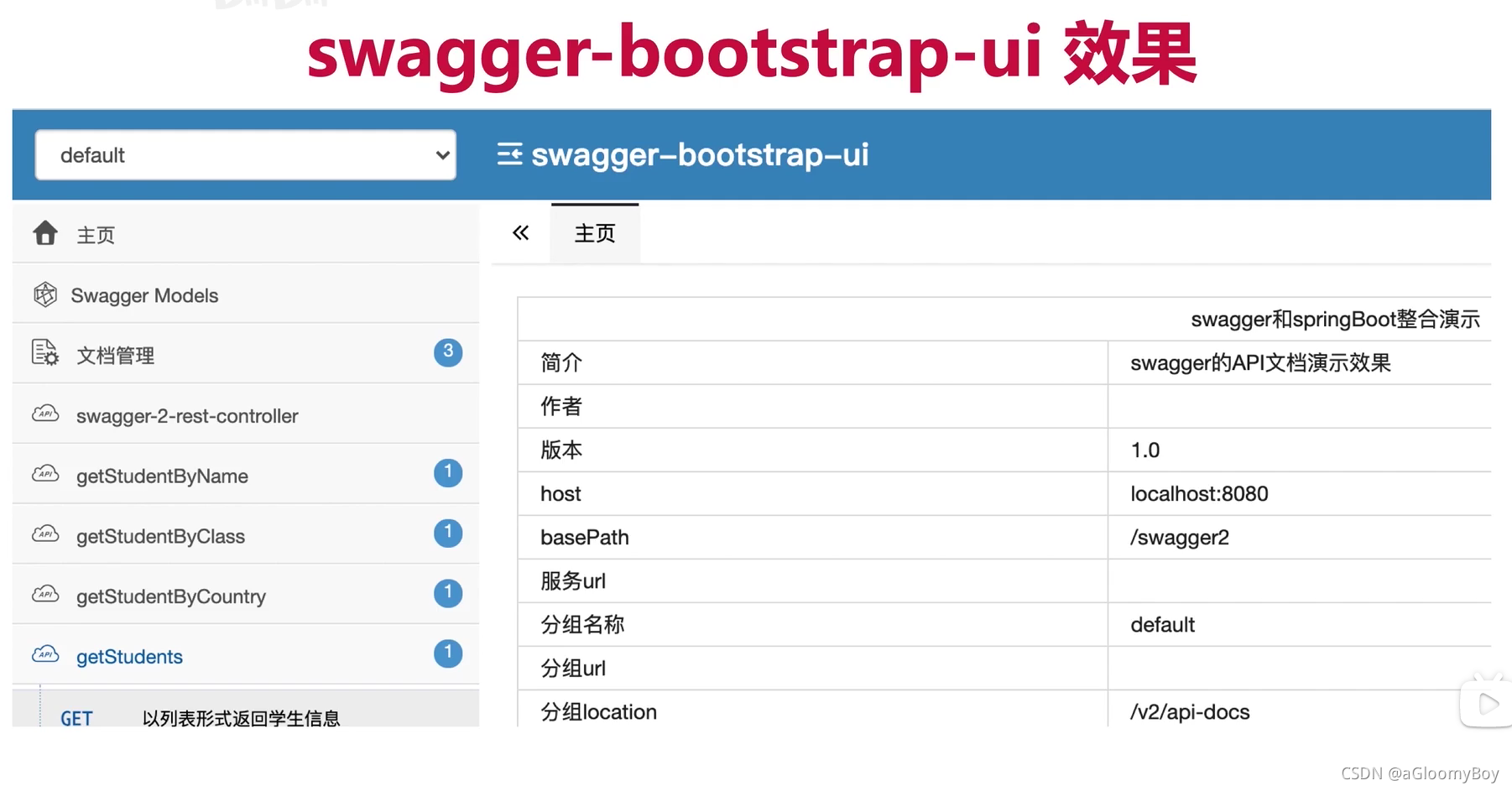Click the API cloud icon for getStudents
Image resolution: width=1512 pixels, height=791 pixels.
point(45,654)
